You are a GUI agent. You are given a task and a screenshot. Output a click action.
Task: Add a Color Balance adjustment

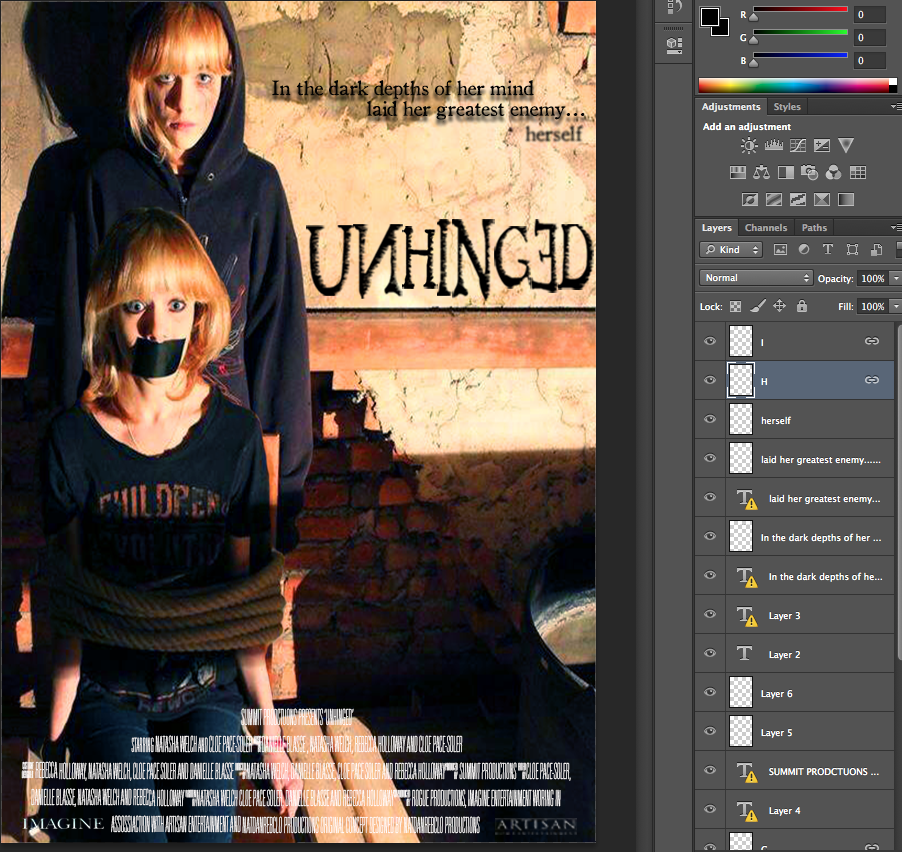pyautogui.click(x=761, y=173)
